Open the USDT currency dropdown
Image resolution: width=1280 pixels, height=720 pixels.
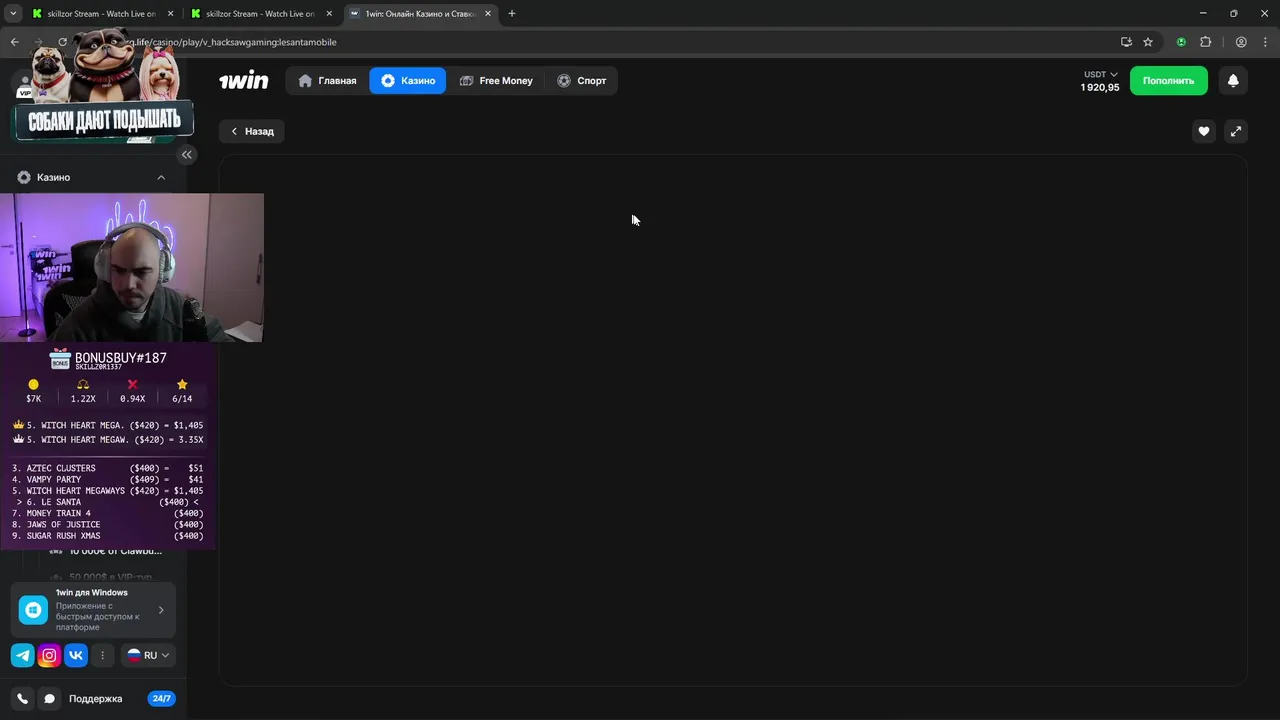click(1100, 75)
